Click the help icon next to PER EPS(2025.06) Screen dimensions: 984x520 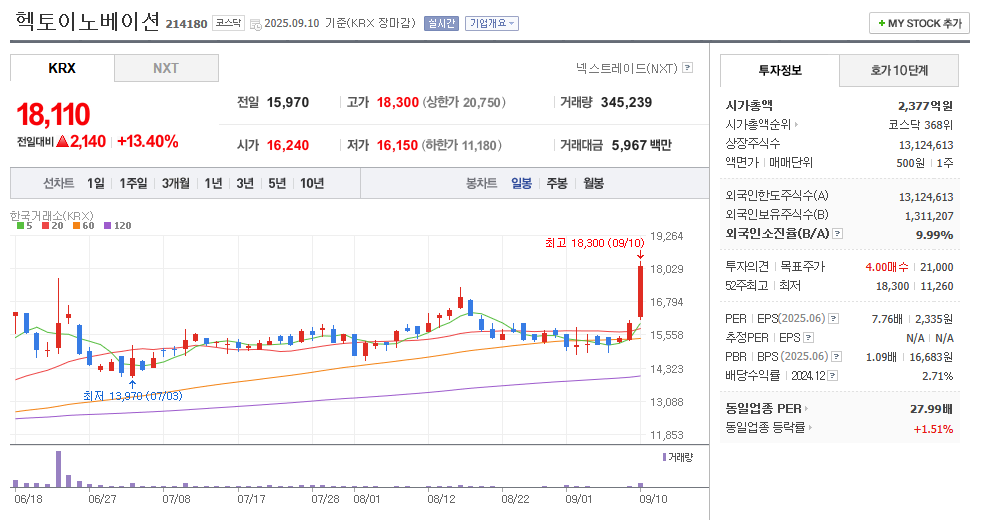click(x=833, y=319)
